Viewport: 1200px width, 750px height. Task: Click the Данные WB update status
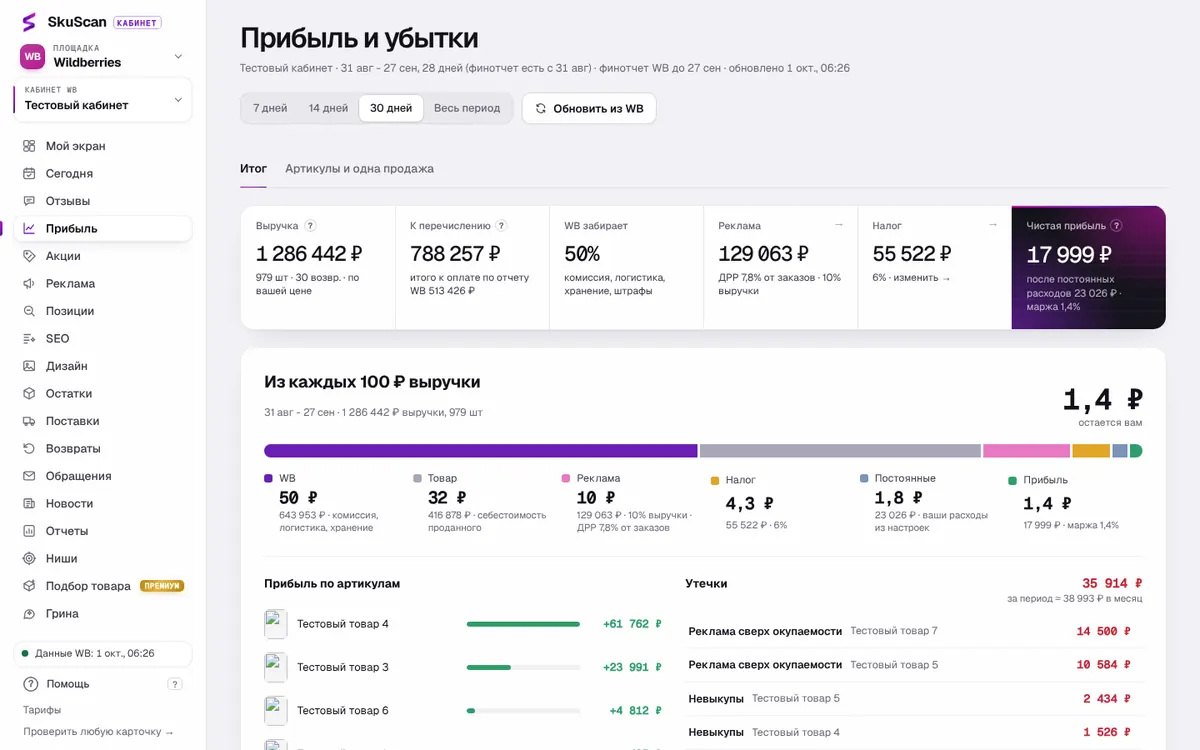pos(103,654)
